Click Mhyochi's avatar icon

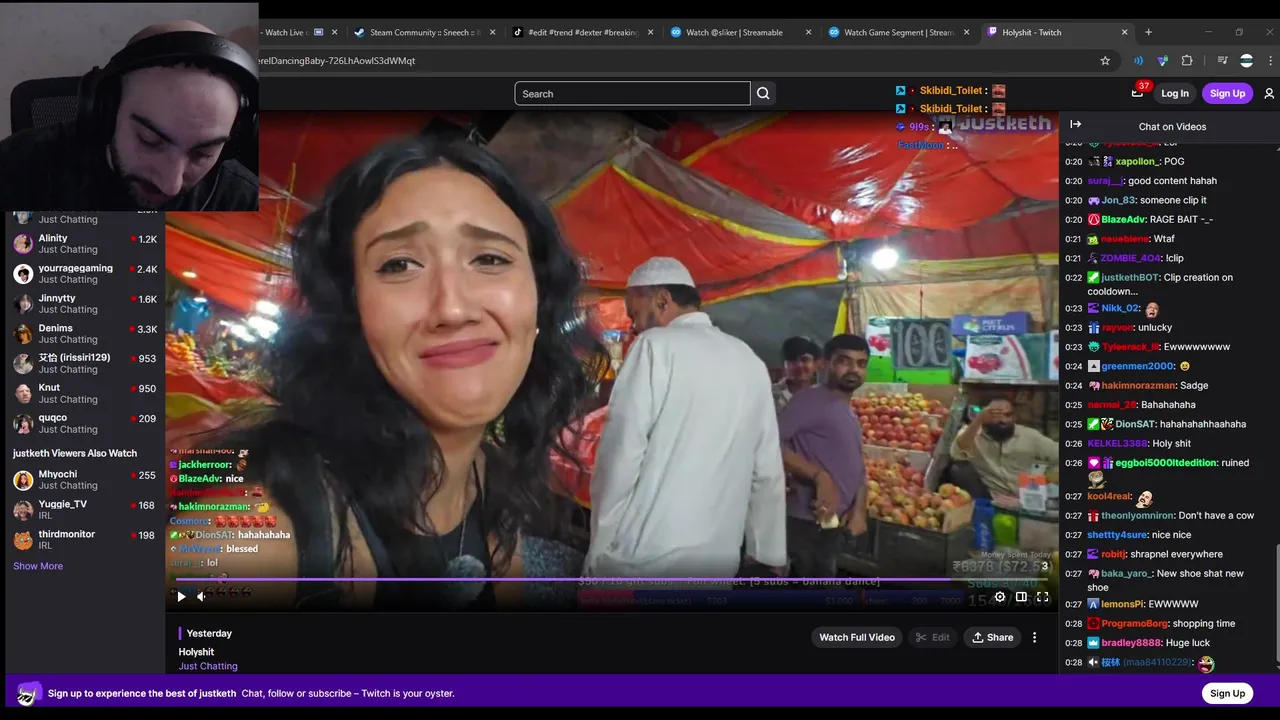pyautogui.click(x=23, y=480)
